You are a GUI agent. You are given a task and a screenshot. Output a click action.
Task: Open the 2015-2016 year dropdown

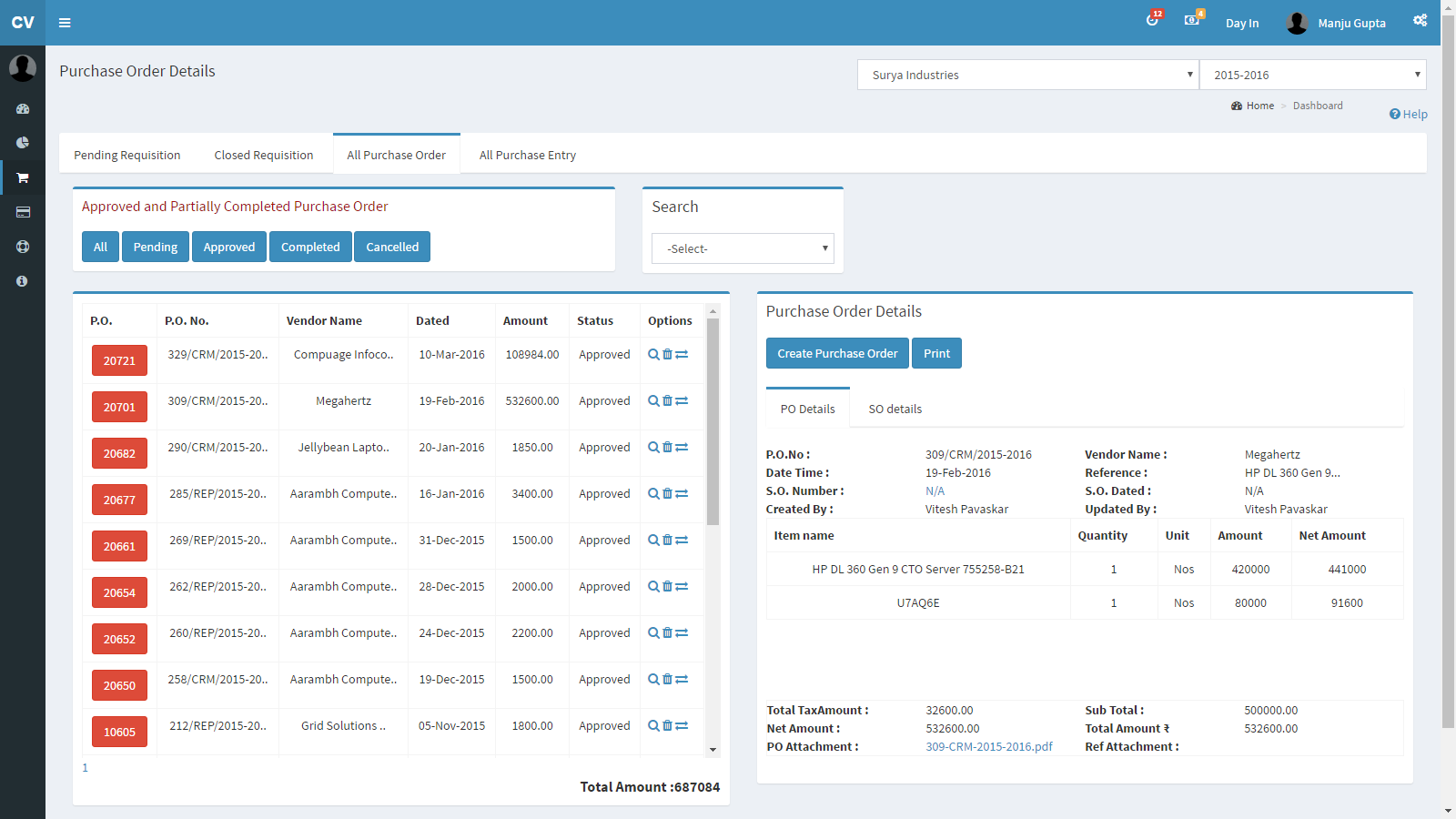[x=1312, y=75]
